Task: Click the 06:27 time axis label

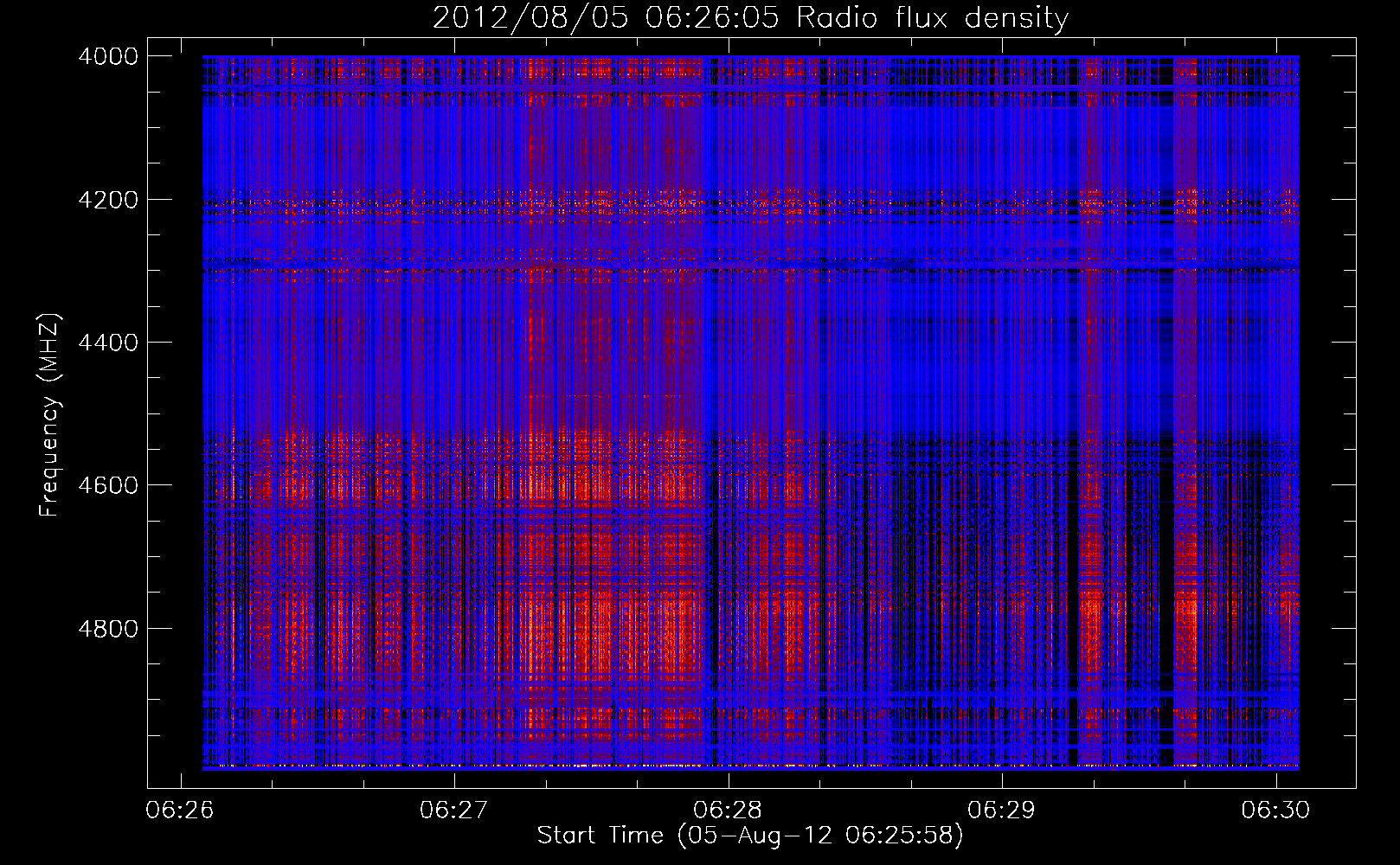Action: click(454, 811)
